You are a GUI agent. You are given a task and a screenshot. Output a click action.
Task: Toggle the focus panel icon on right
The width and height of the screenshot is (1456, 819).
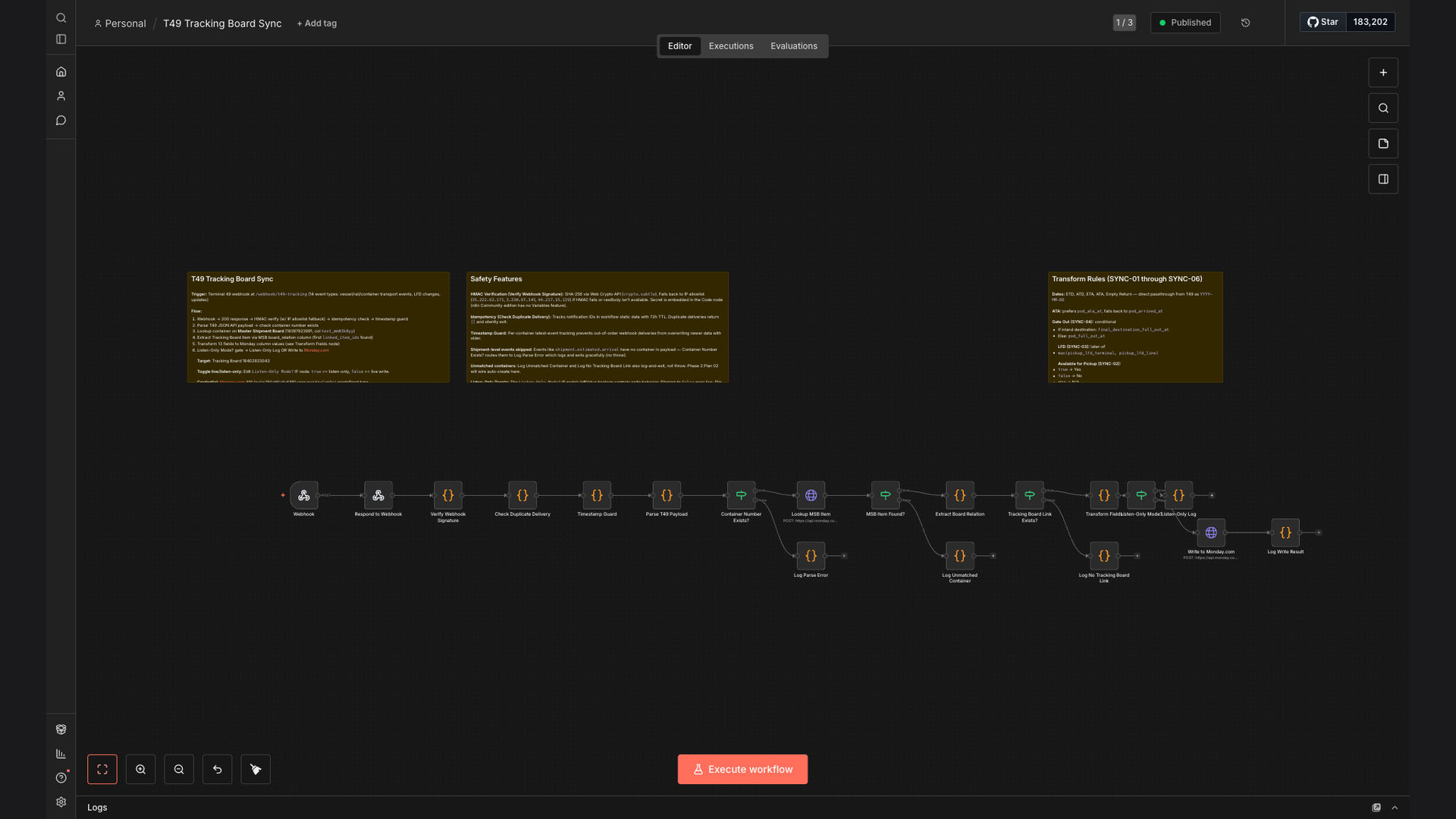point(1383,180)
